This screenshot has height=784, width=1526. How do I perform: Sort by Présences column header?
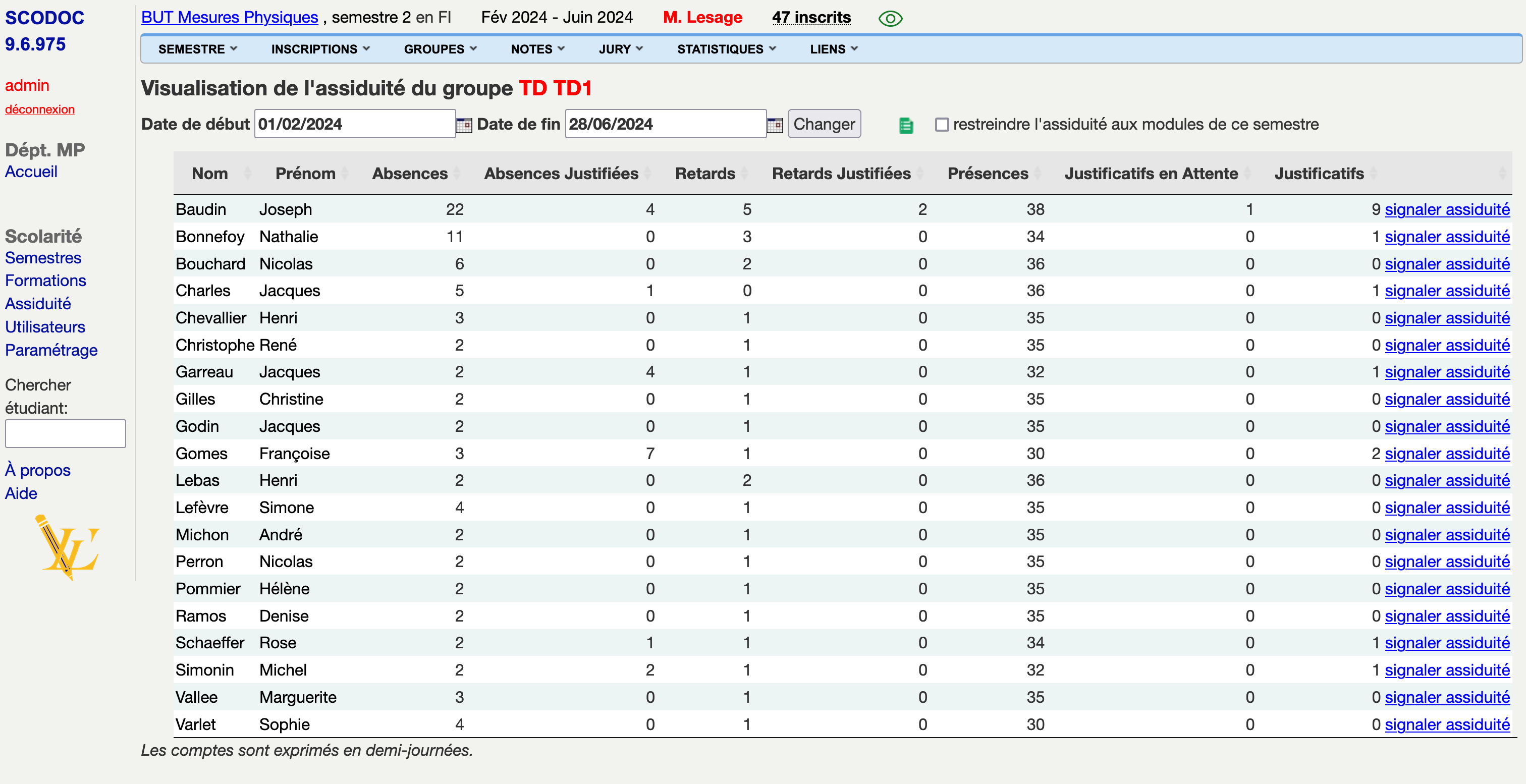click(988, 174)
